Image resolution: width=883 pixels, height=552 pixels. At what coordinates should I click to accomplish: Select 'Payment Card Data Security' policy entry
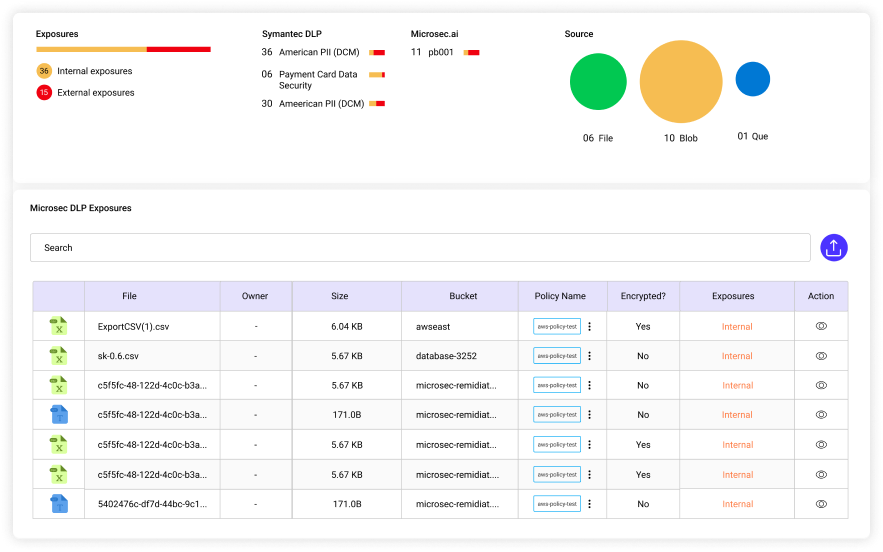point(318,80)
